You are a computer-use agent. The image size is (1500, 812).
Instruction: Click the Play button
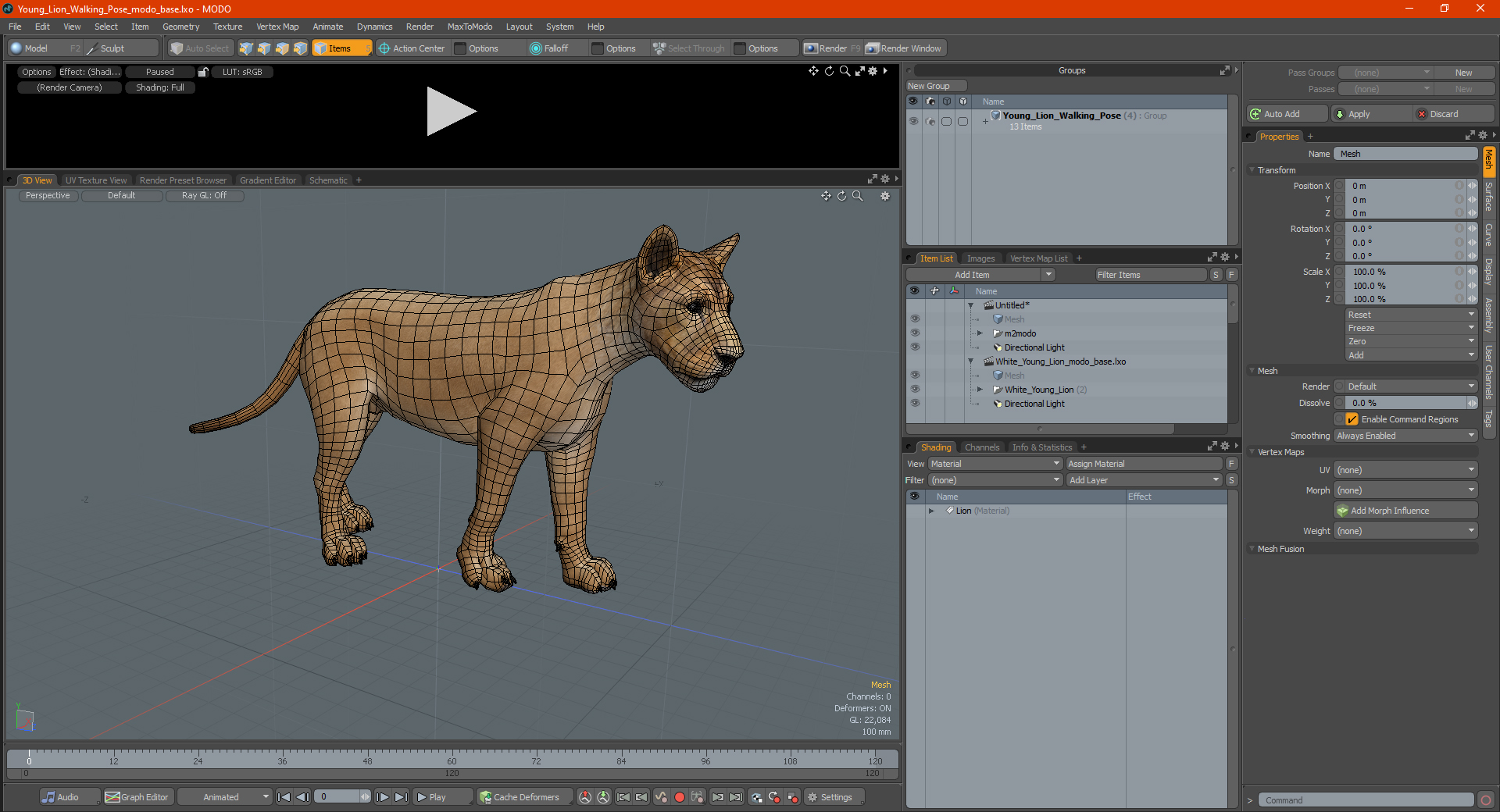(442, 797)
